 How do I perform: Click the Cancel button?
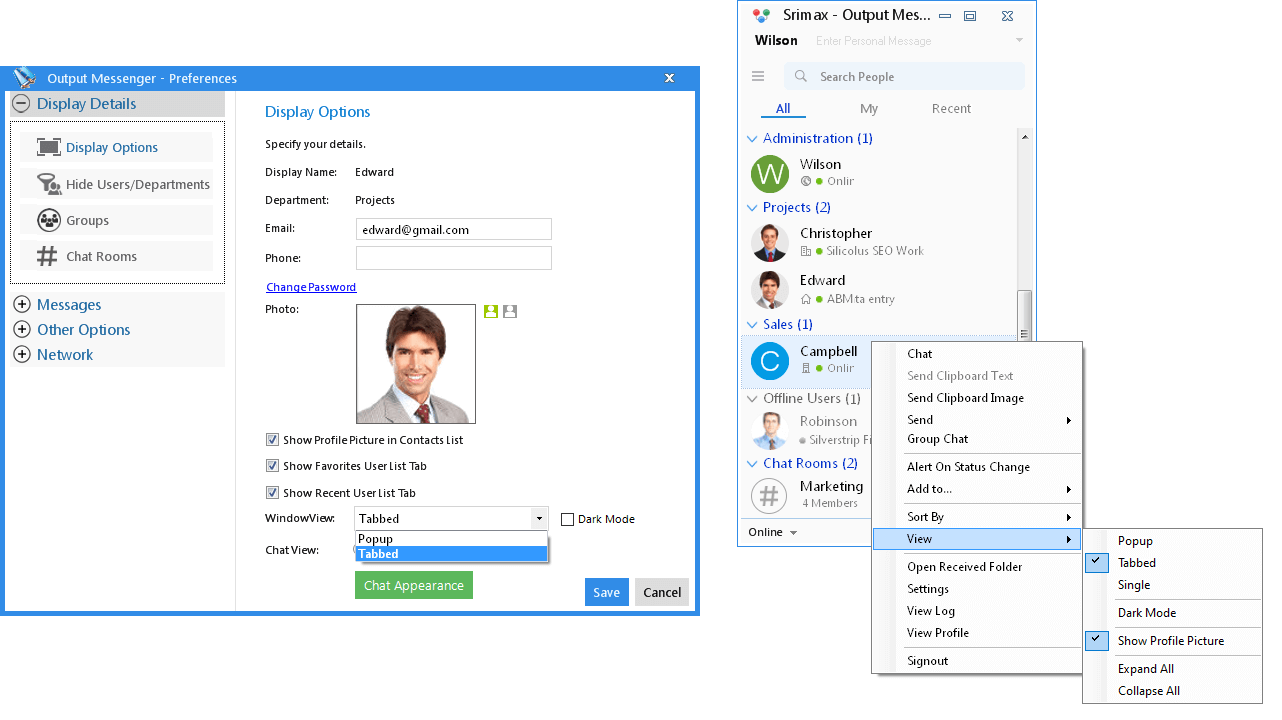tap(662, 592)
